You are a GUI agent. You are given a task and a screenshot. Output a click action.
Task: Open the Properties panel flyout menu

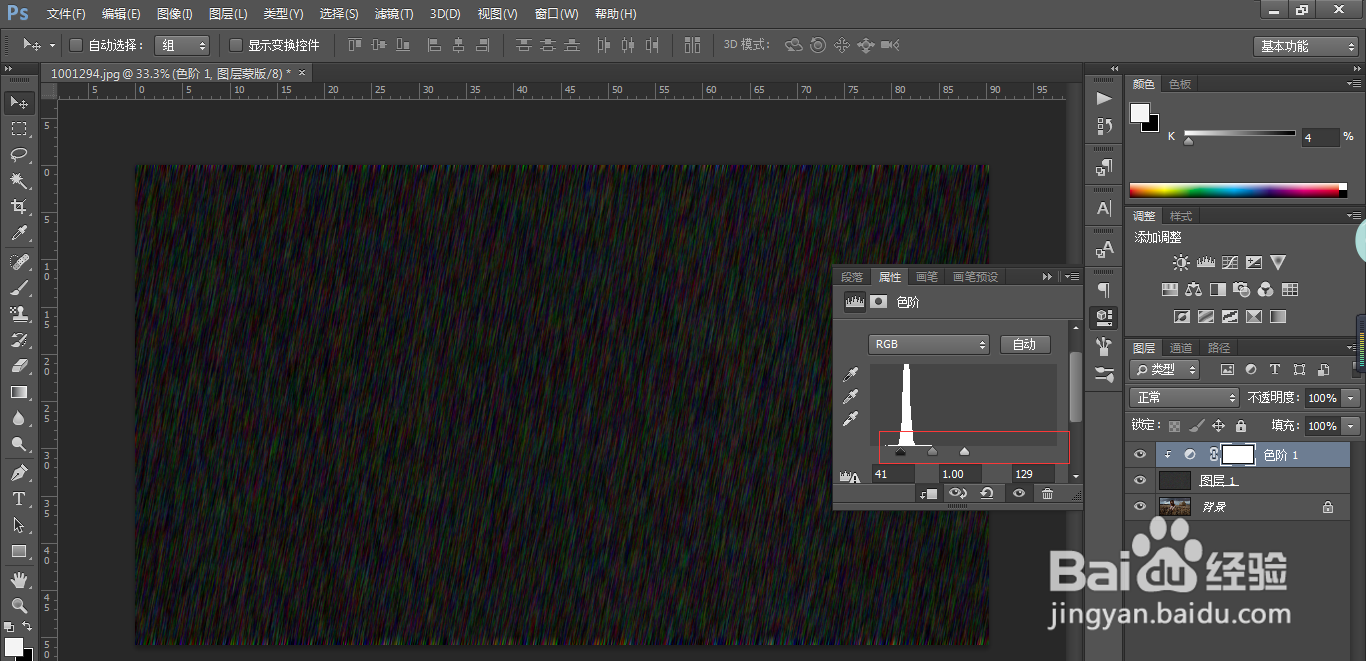pyautogui.click(x=1072, y=277)
